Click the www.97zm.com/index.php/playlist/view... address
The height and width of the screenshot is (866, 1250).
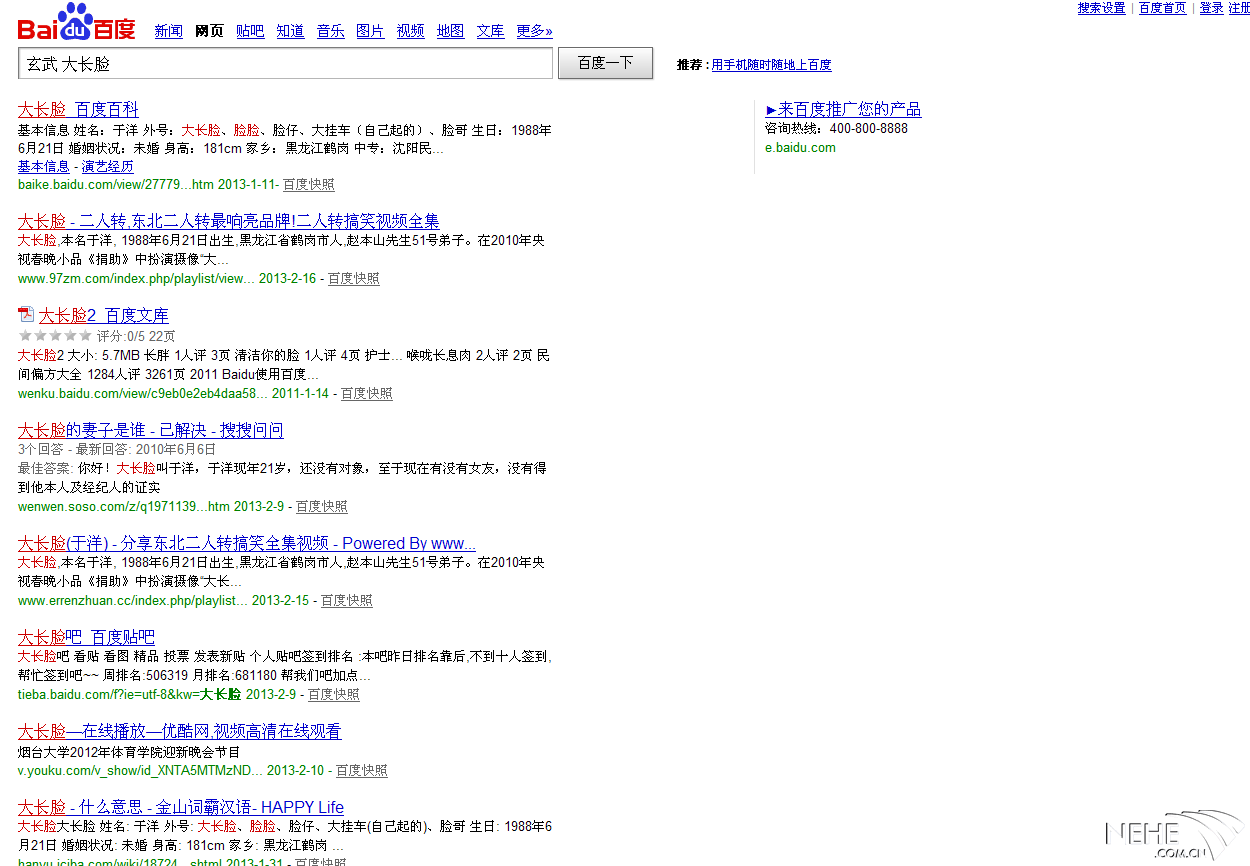pyautogui.click(x=136, y=279)
